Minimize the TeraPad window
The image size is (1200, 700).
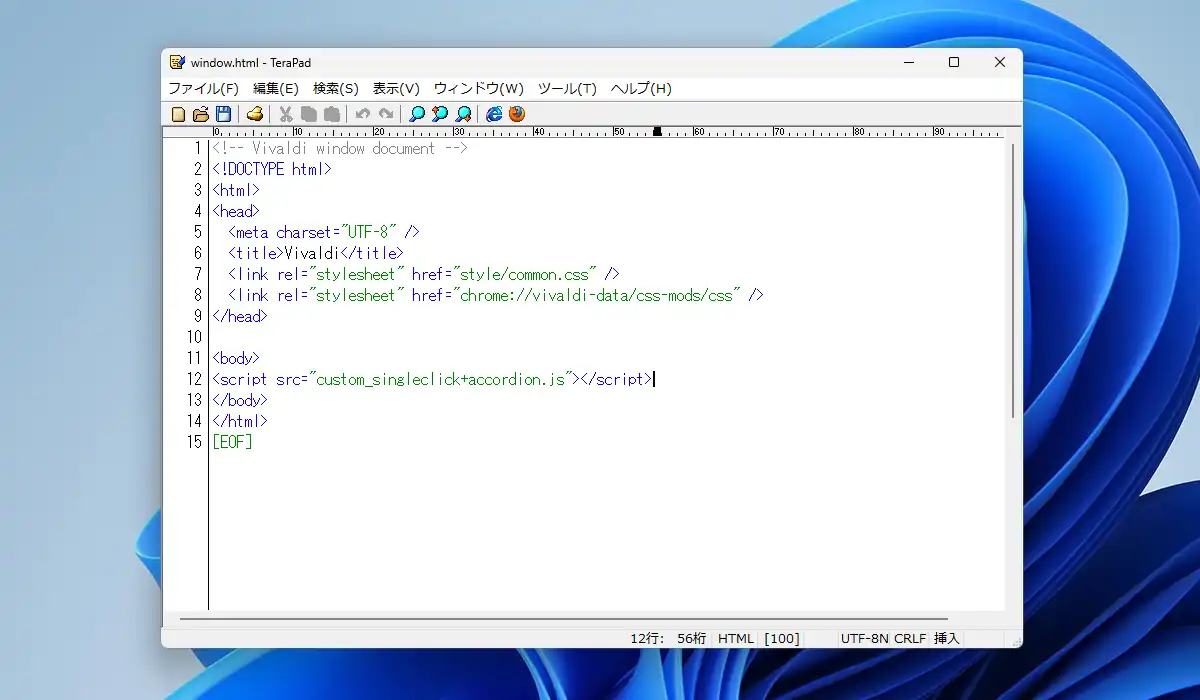click(908, 62)
